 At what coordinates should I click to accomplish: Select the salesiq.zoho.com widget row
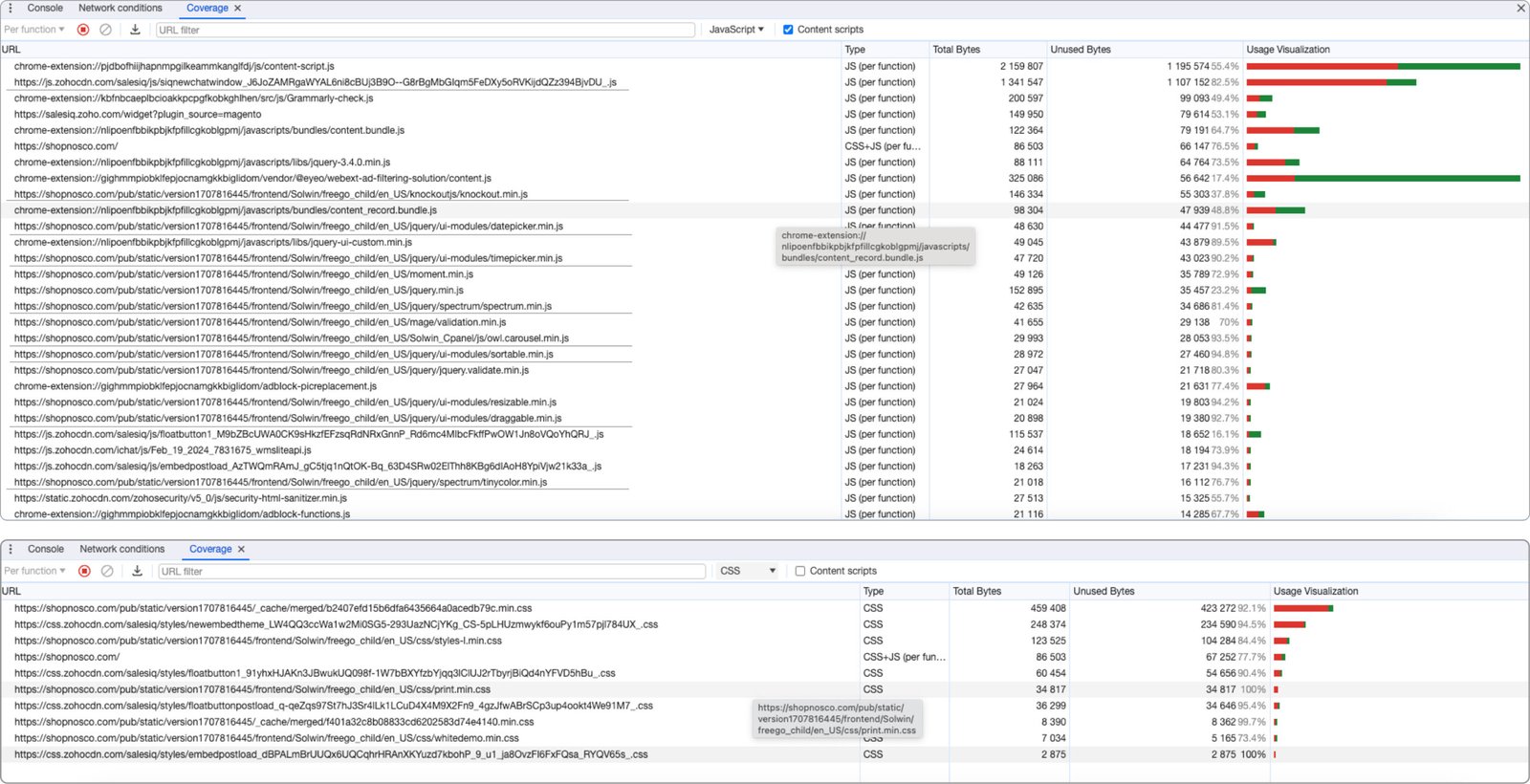pyautogui.click(x=765, y=114)
